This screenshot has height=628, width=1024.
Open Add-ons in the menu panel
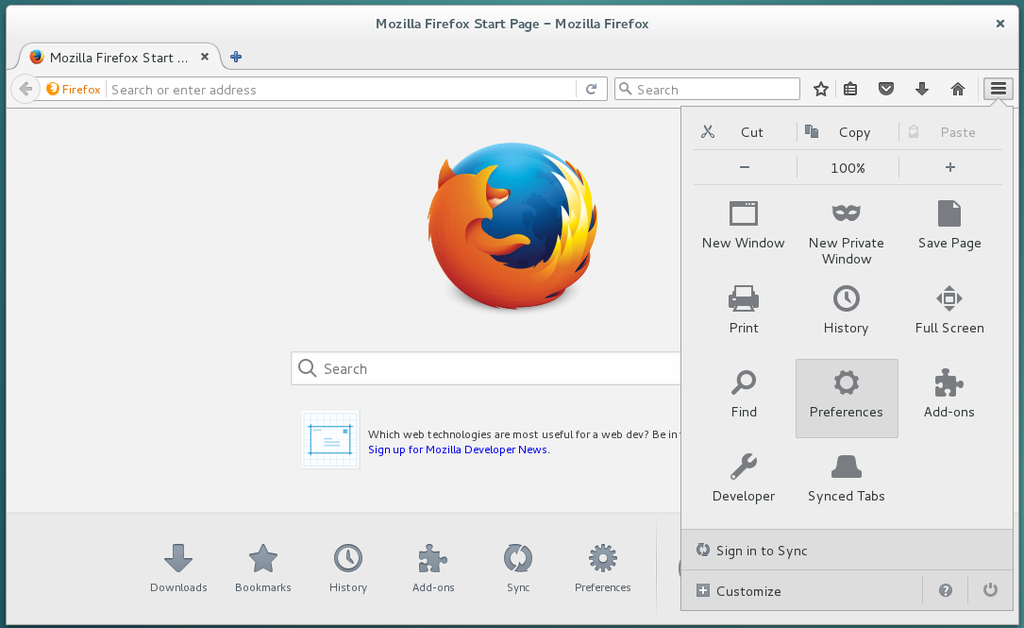tap(950, 396)
